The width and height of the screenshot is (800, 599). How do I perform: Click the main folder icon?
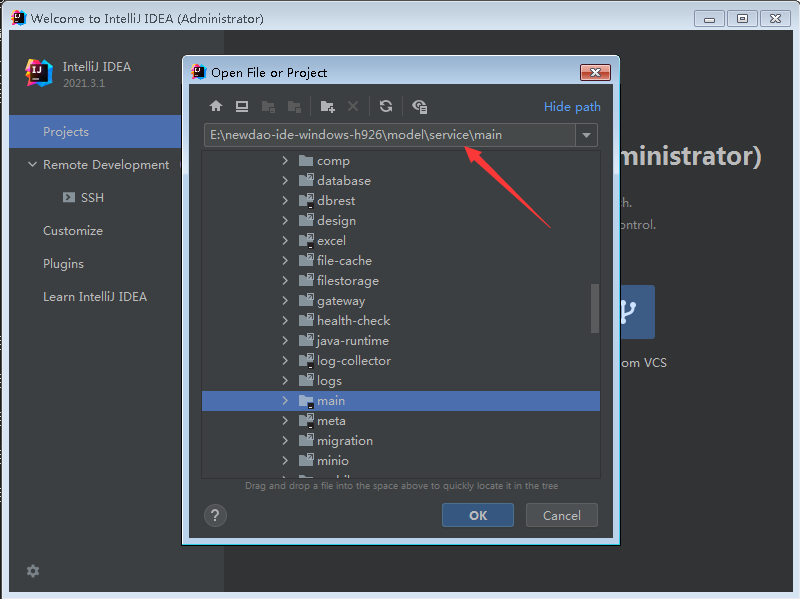point(306,401)
